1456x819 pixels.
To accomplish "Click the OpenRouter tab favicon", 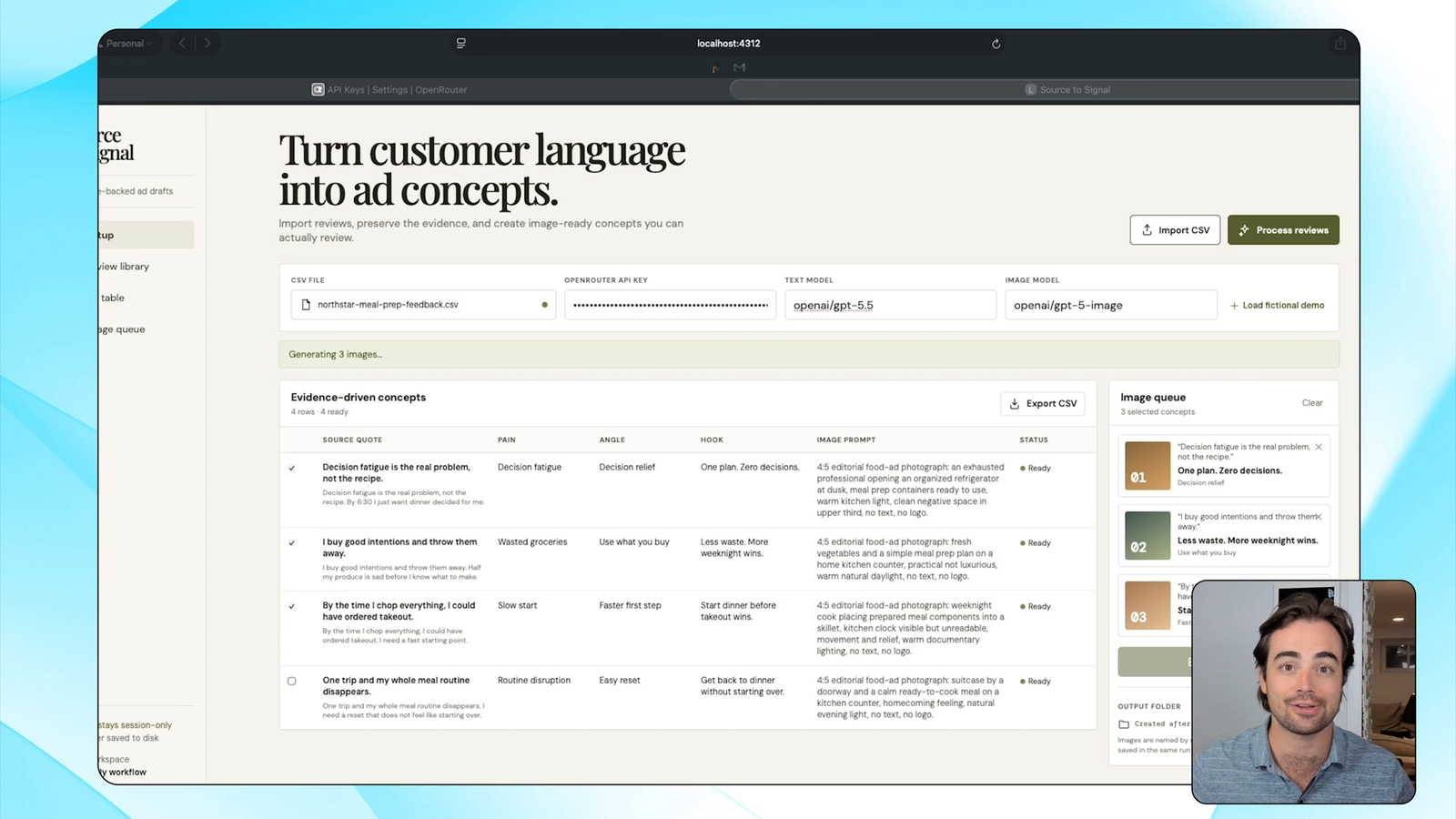I will coord(318,89).
